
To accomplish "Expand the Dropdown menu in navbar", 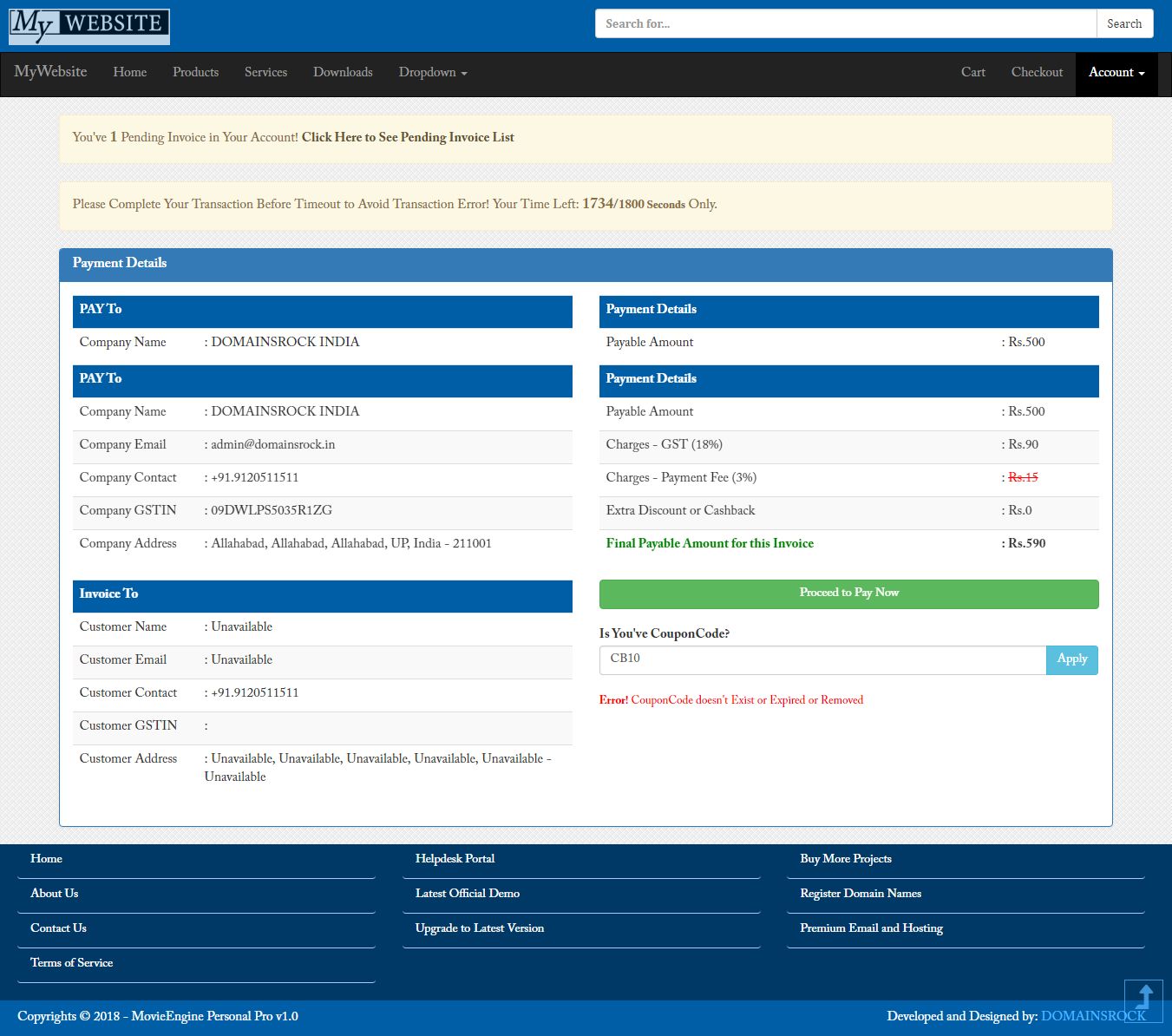I will (x=432, y=73).
